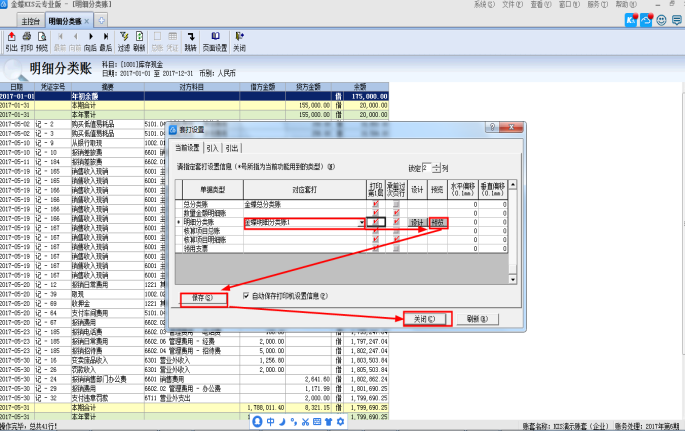
Task: Toggle 打印第1层 checkbox in 明细分类账 row
Action: pos(376,221)
